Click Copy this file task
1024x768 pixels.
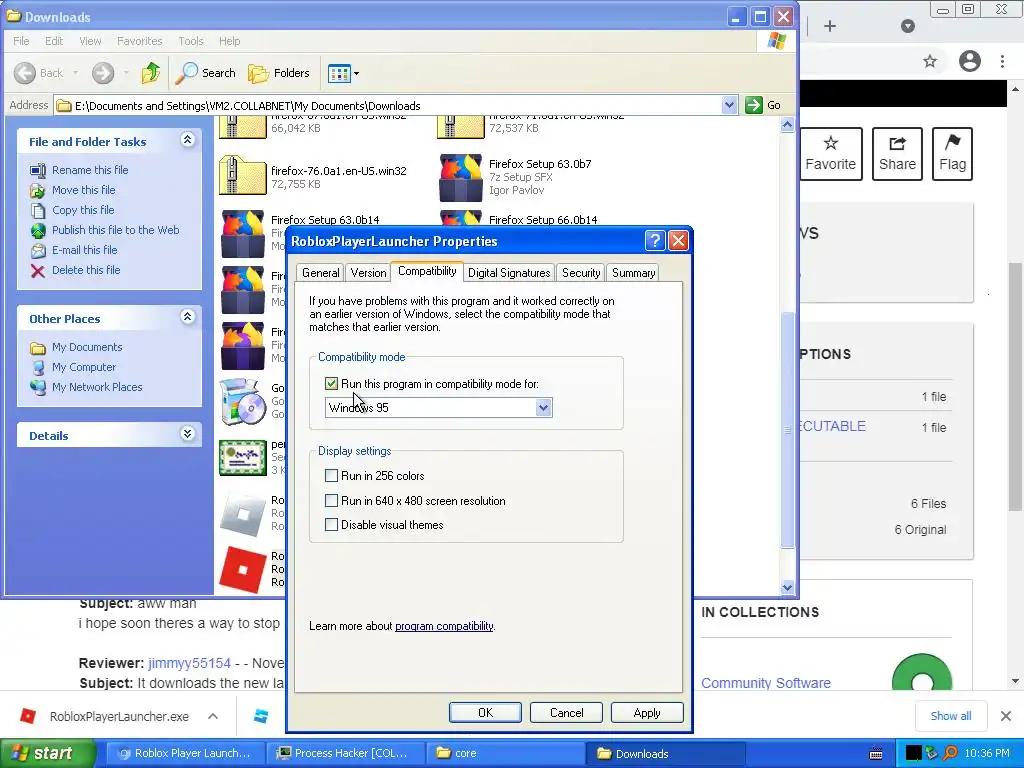83,210
